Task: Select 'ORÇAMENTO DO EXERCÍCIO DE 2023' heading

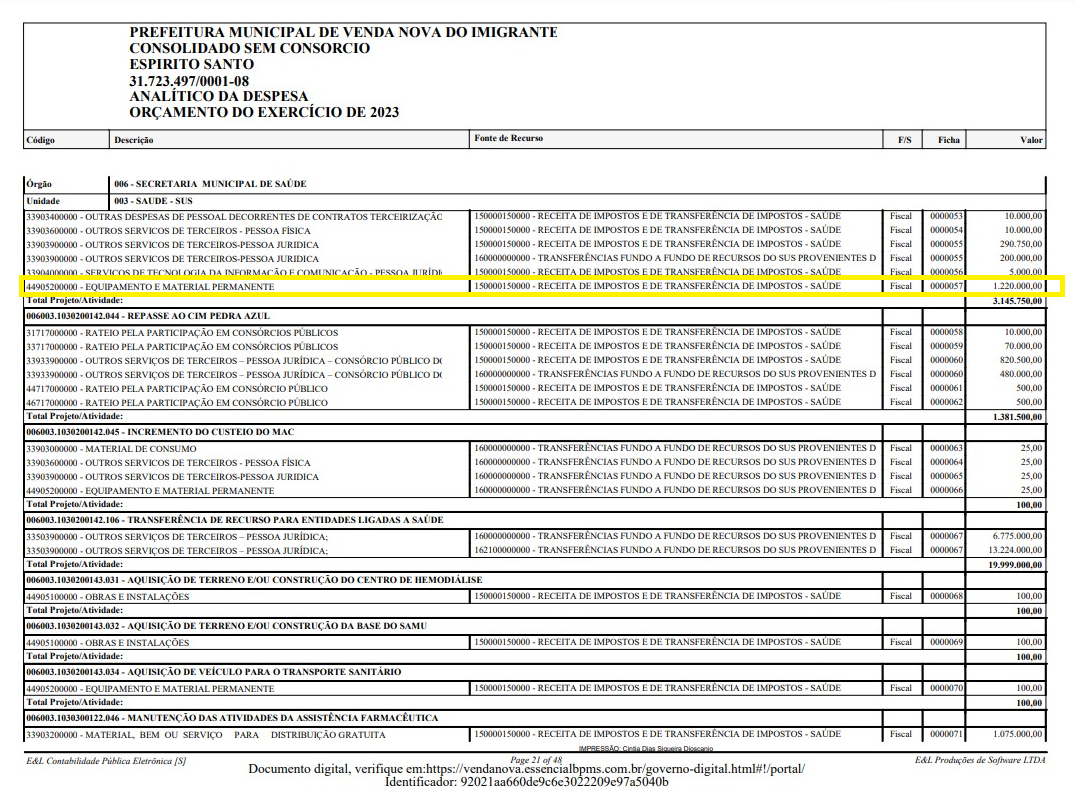Action: (x=264, y=112)
